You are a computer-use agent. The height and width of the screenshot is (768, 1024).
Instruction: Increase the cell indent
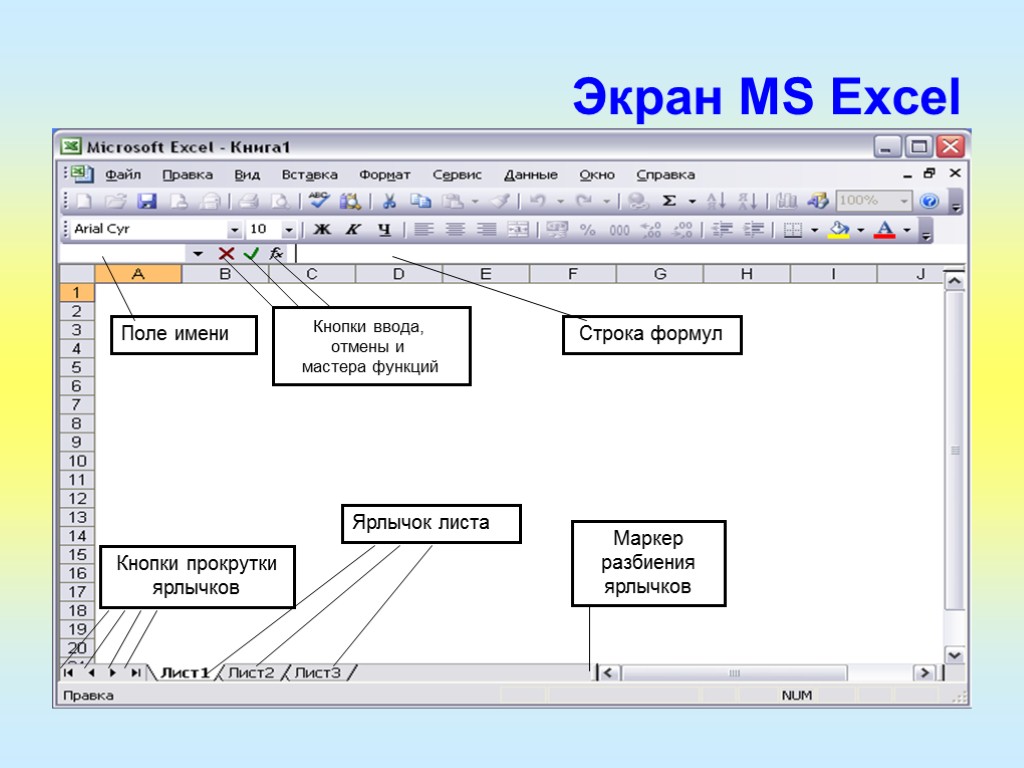click(754, 230)
